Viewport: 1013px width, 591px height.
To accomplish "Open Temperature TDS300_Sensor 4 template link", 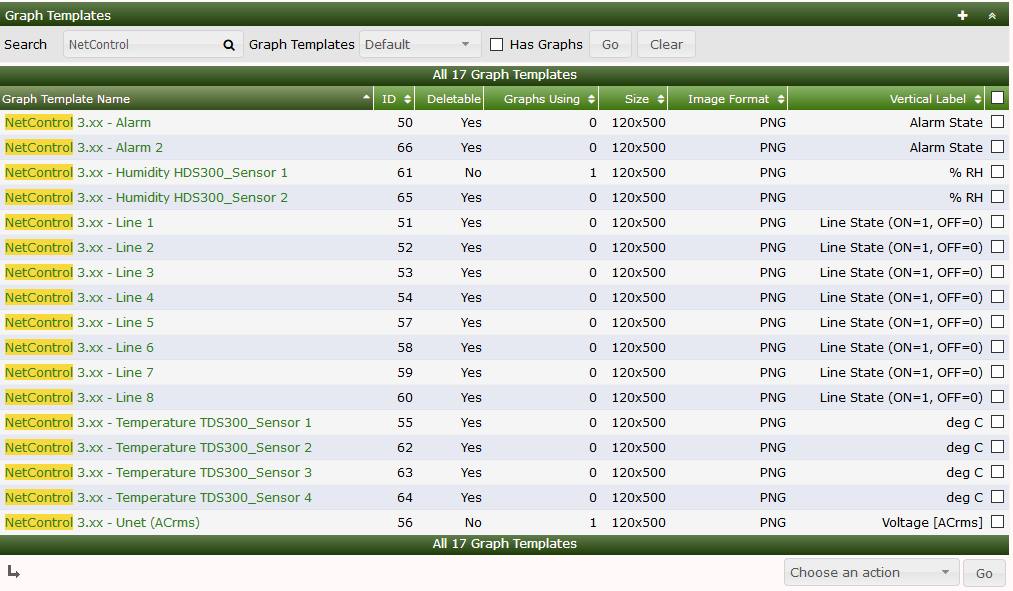I will click(158, 497).
